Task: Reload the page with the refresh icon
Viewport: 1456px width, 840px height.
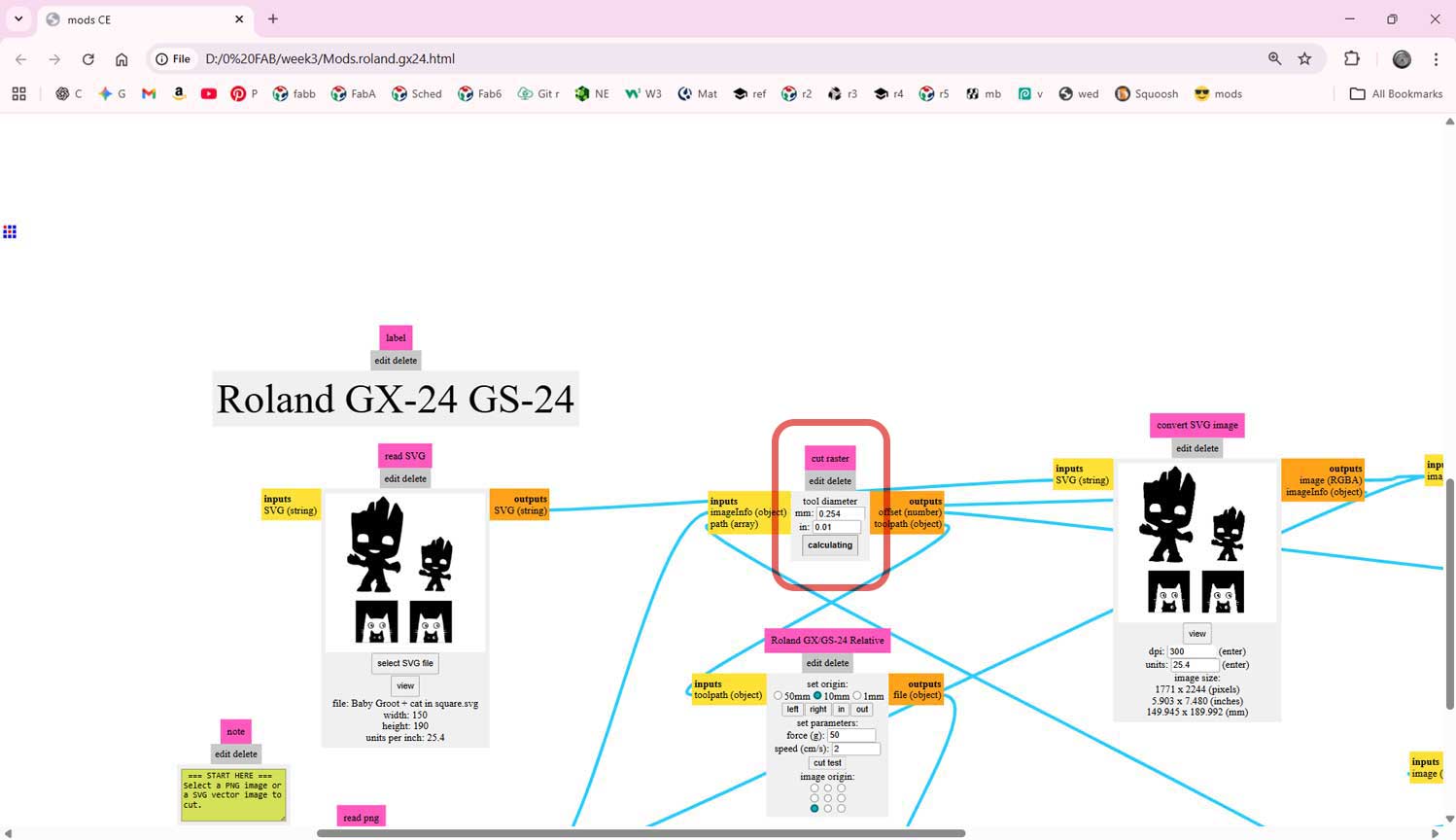Action: pos(87,59)
